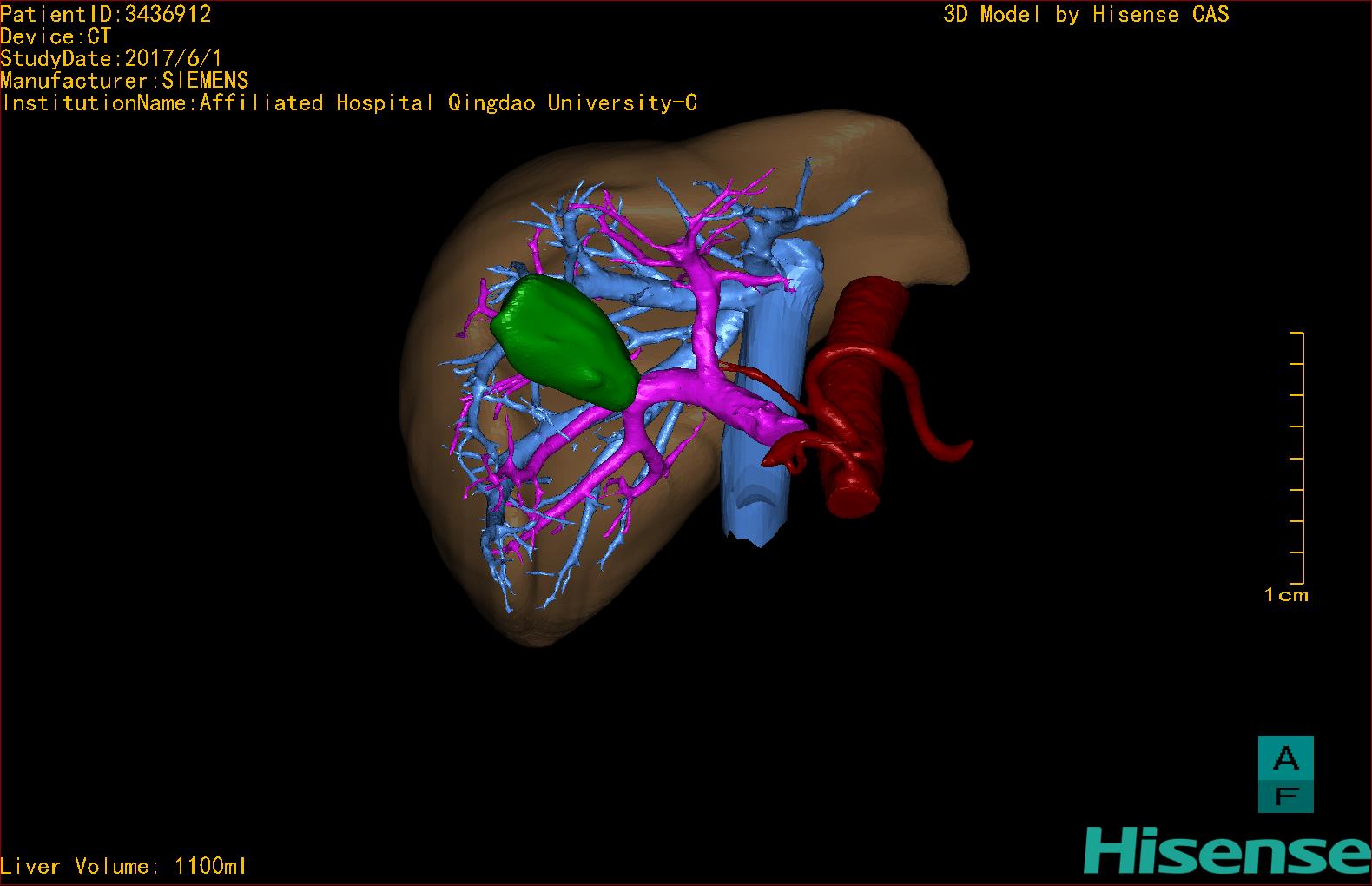Click the InstitutionName Affiliated Hospital text
Viewport: 1372px width, 886px height.
point(349,103)
